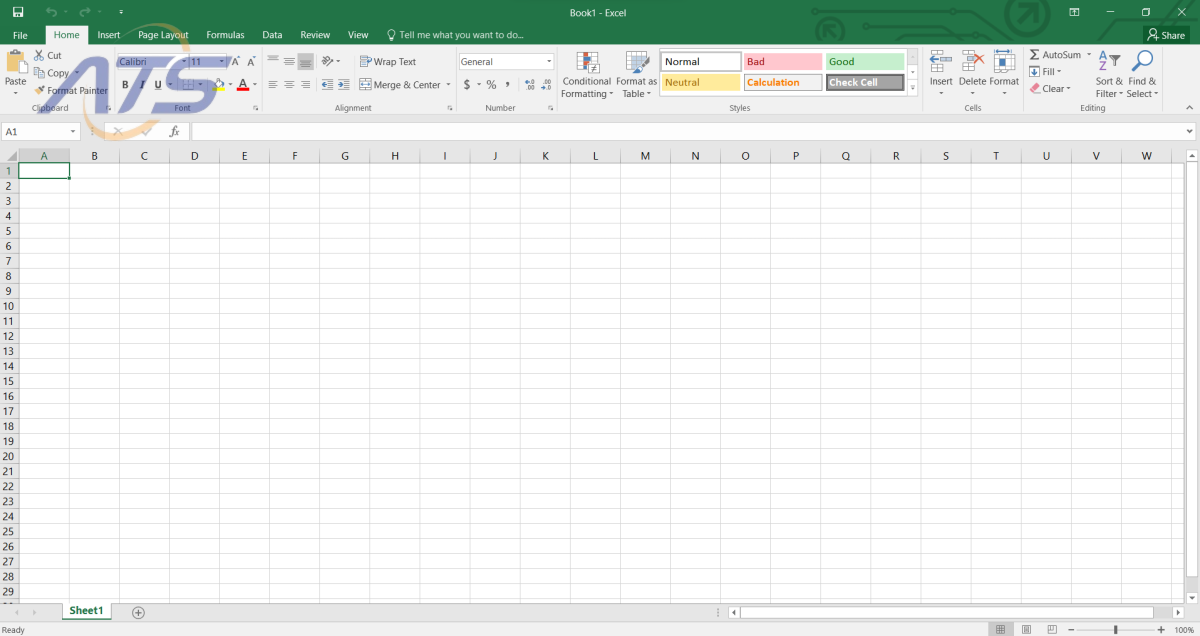Image resolution: width=1200 pixels, height=636 pixels.
Task: Click the Decrease Font Size icon
Action: tap(250, 62)
